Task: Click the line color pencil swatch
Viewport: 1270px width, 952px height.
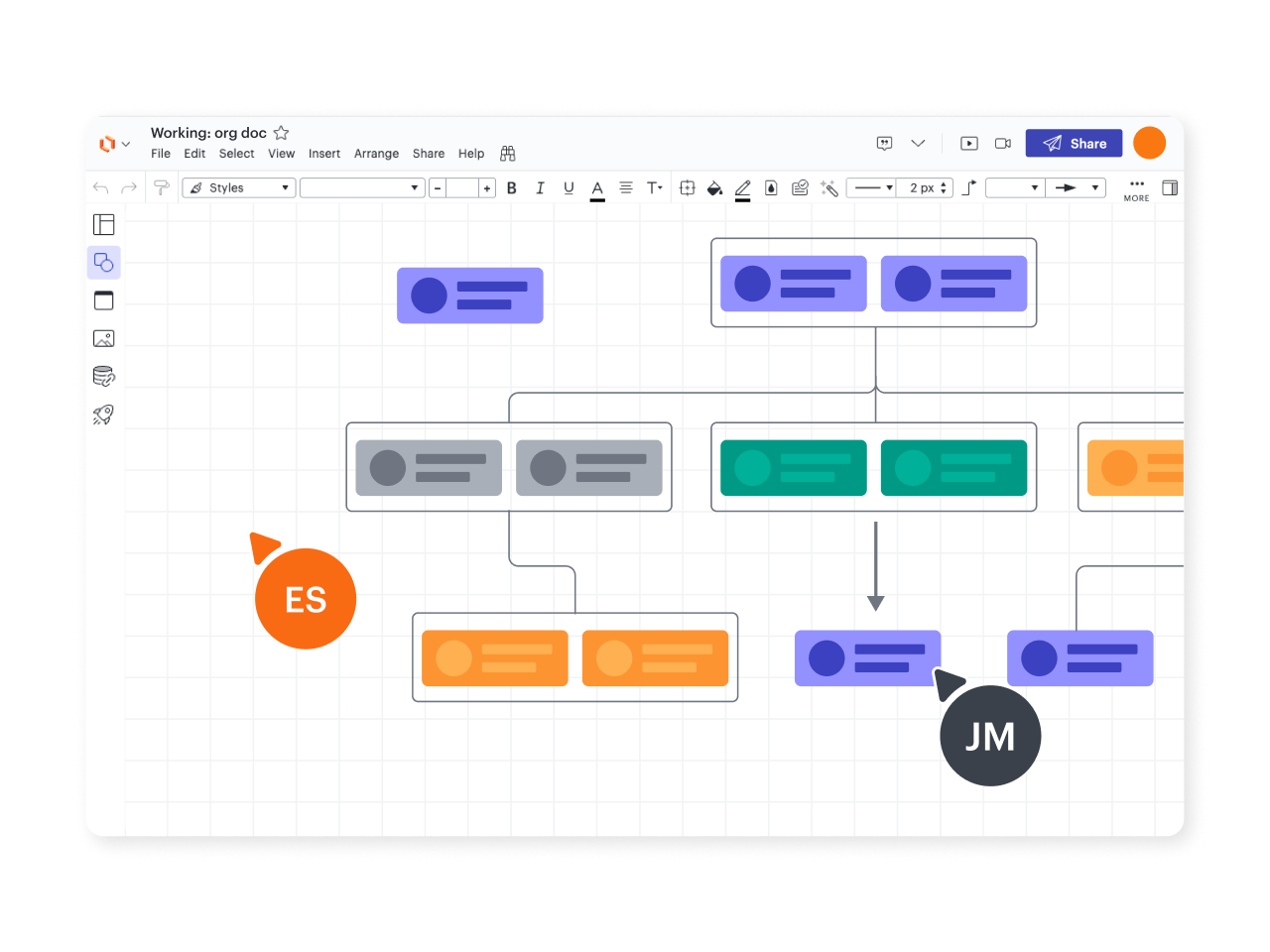Action: click(x=743, y=187)
